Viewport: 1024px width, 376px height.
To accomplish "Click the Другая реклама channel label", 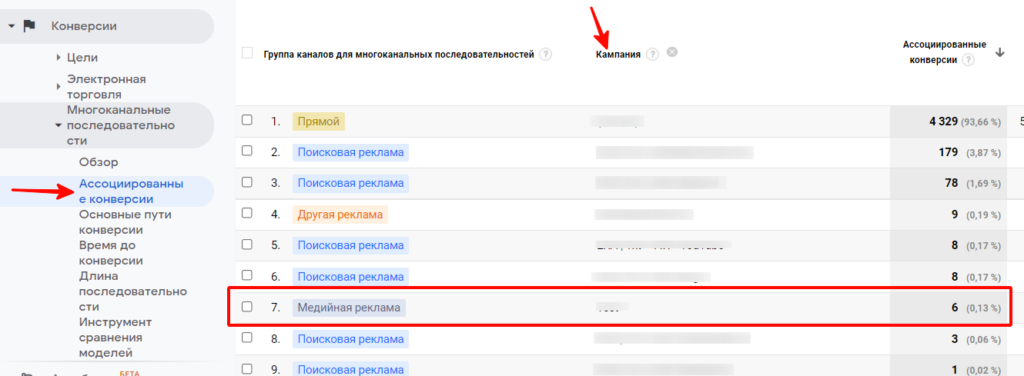I will (x=340, y=214).
